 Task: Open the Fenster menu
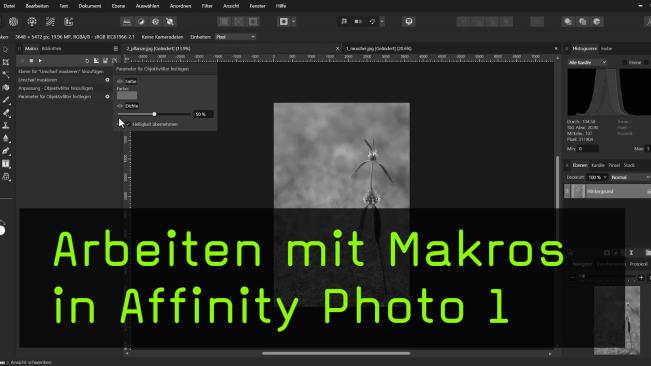[257, 6]
